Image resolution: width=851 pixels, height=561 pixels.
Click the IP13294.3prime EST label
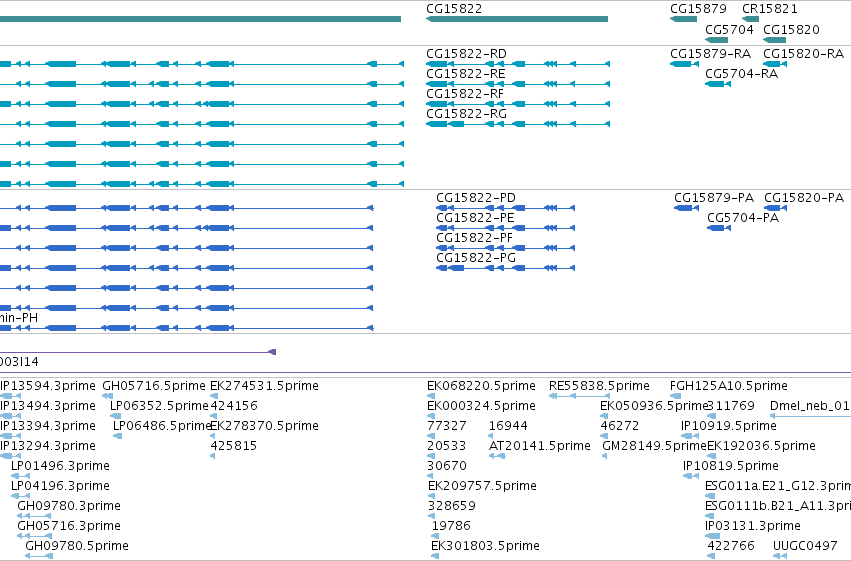click(x=48, y=446)
